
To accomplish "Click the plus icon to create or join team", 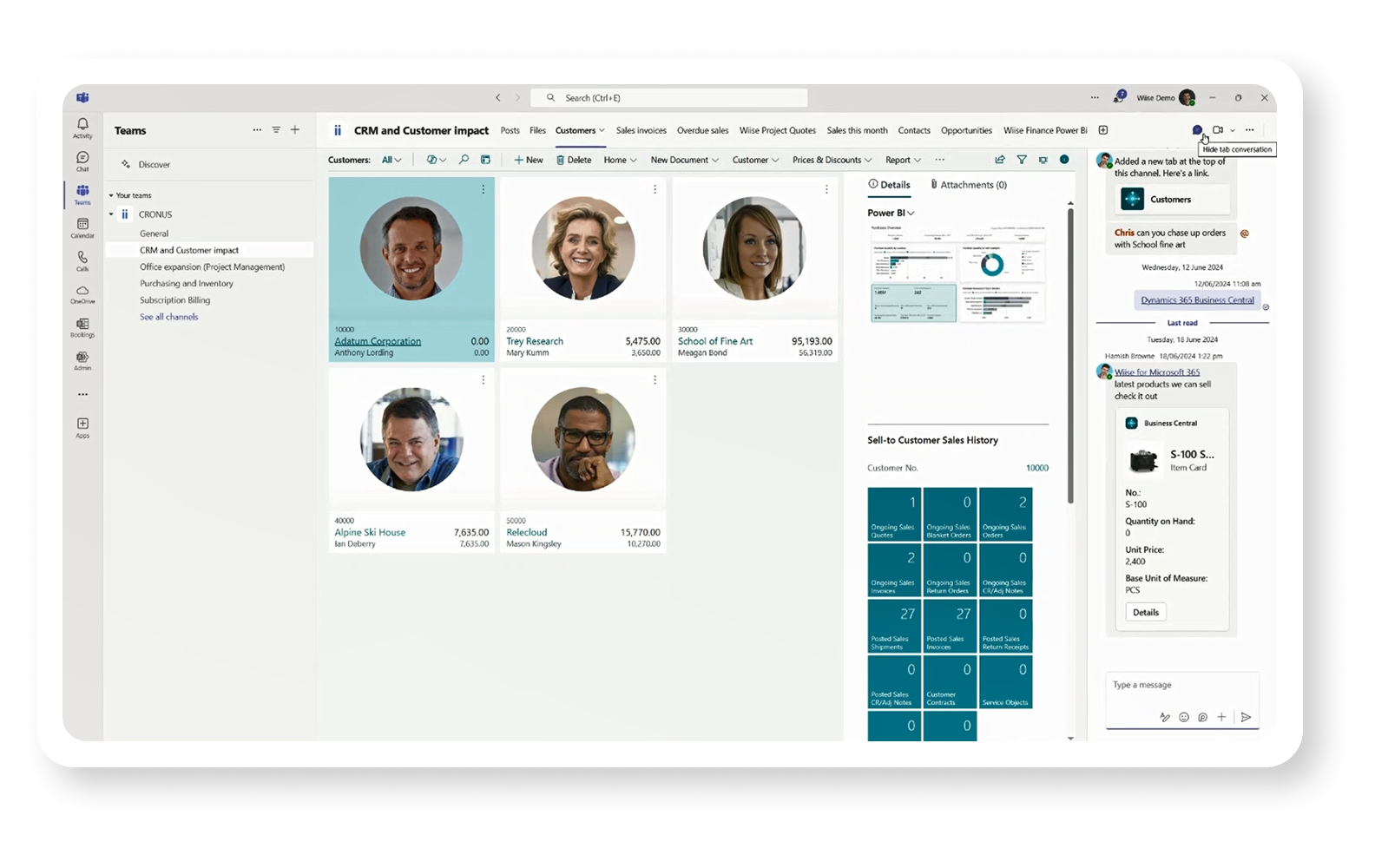I will [x=295, y=130].
